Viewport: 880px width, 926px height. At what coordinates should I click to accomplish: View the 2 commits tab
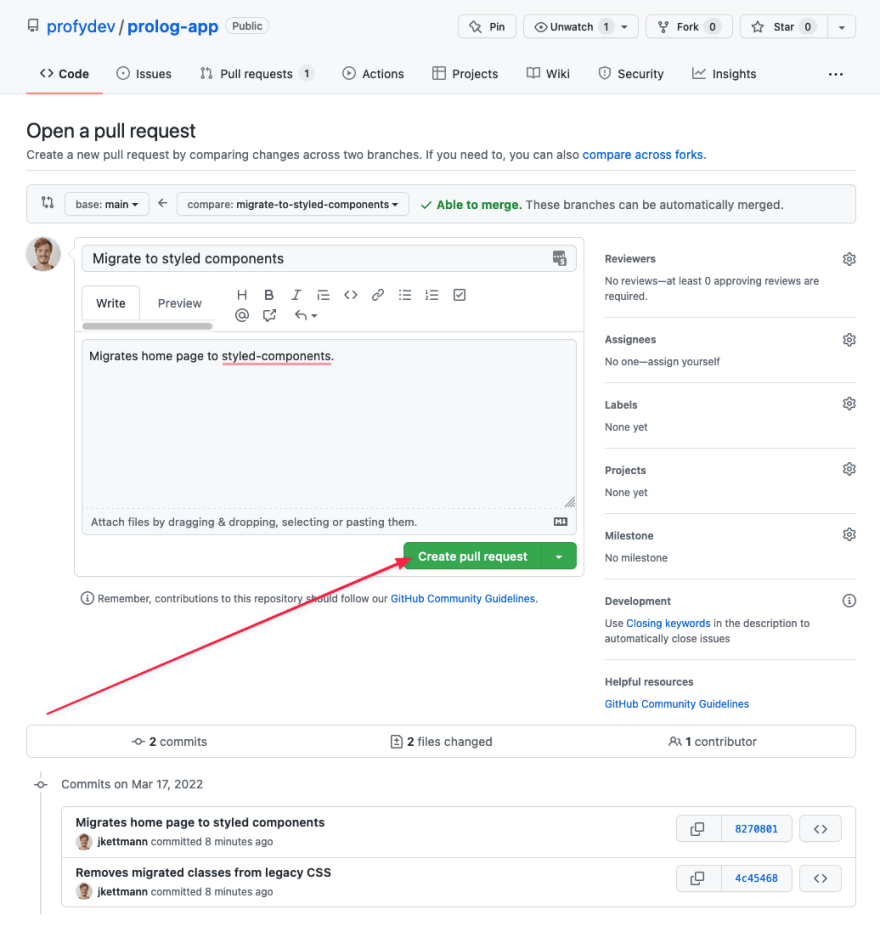170,742
